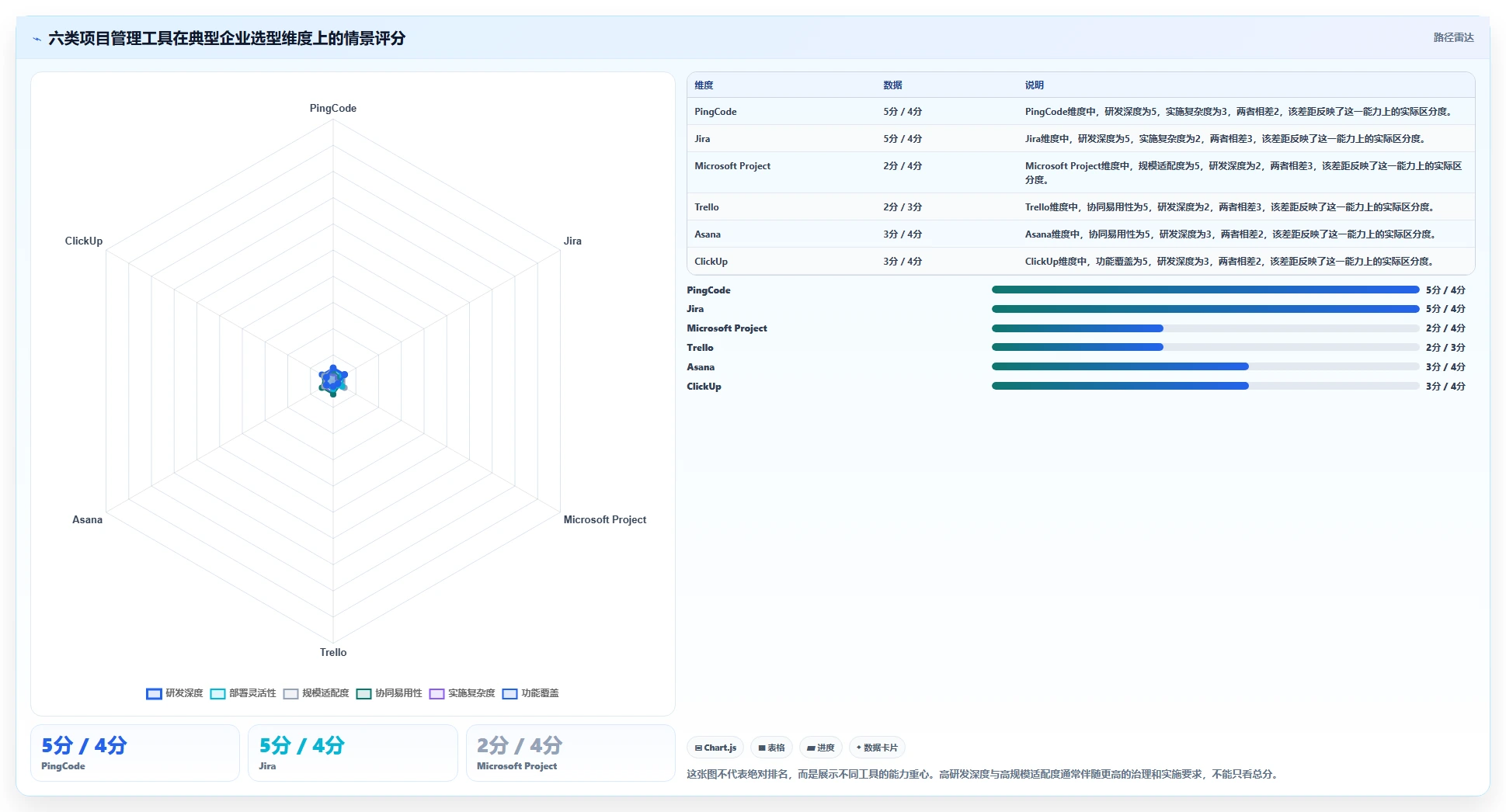The image size is (1506, 812).
Task: Click the footnote starting with 这张图不代表绝对排名
Action: point(984,774)
